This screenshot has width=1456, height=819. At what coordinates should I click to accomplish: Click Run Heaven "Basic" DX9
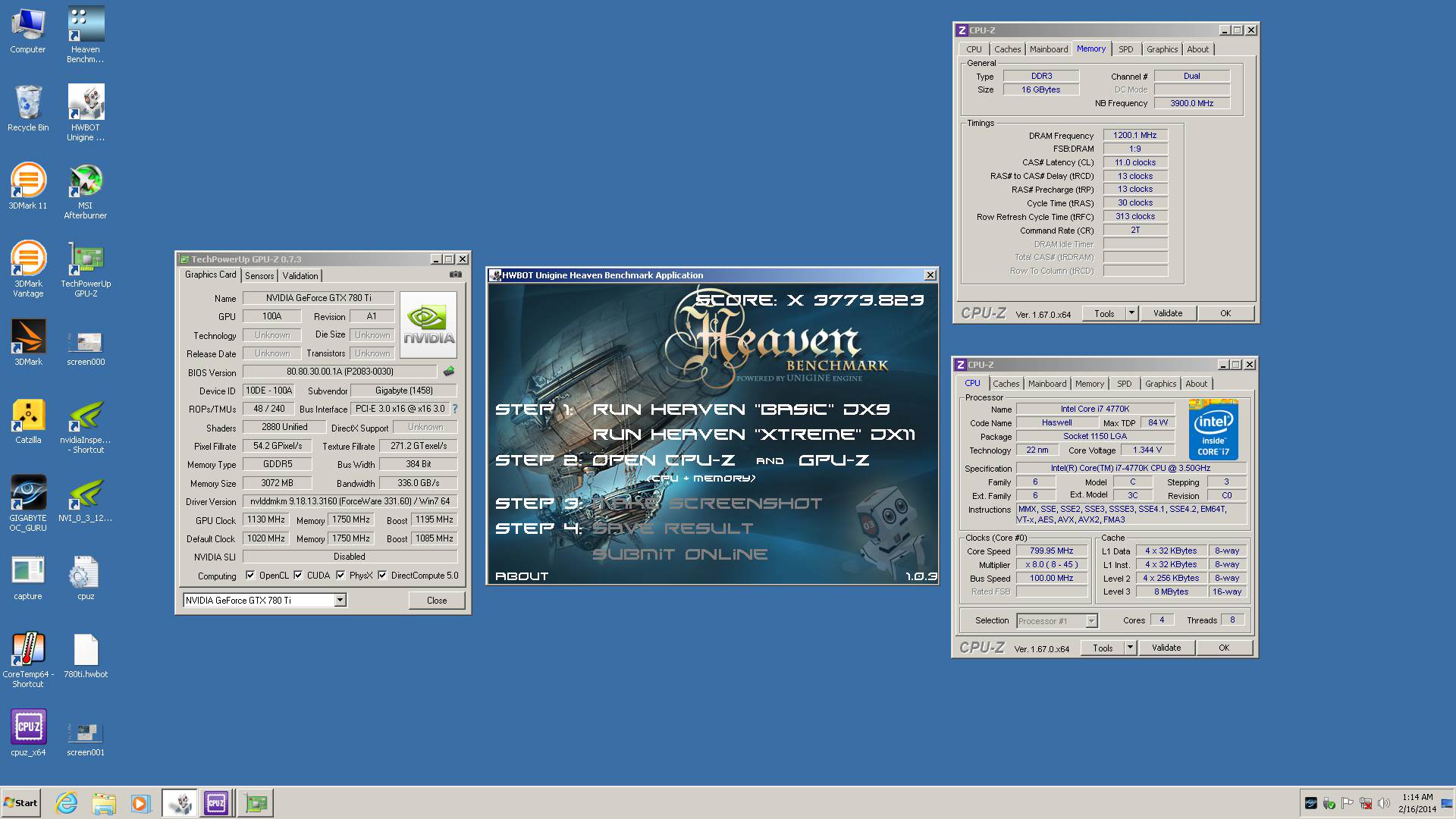tap(741, 409)
